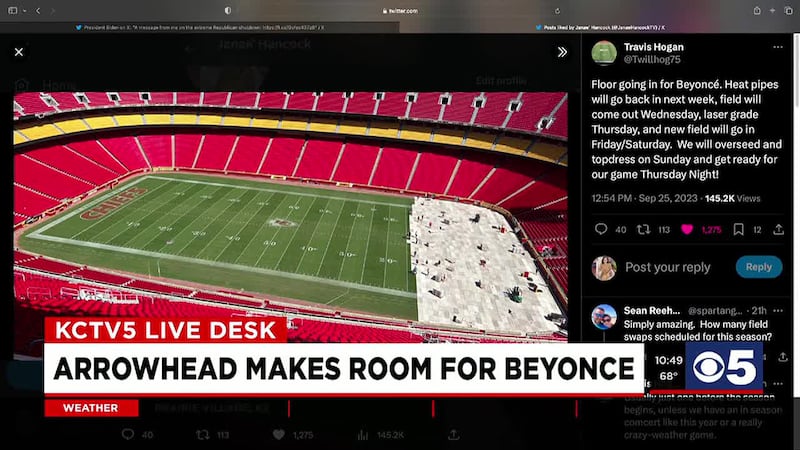Toggle the Safari sidebar icon
The width and height of the screenshot is (800, 450).
(x=13, y=11)
